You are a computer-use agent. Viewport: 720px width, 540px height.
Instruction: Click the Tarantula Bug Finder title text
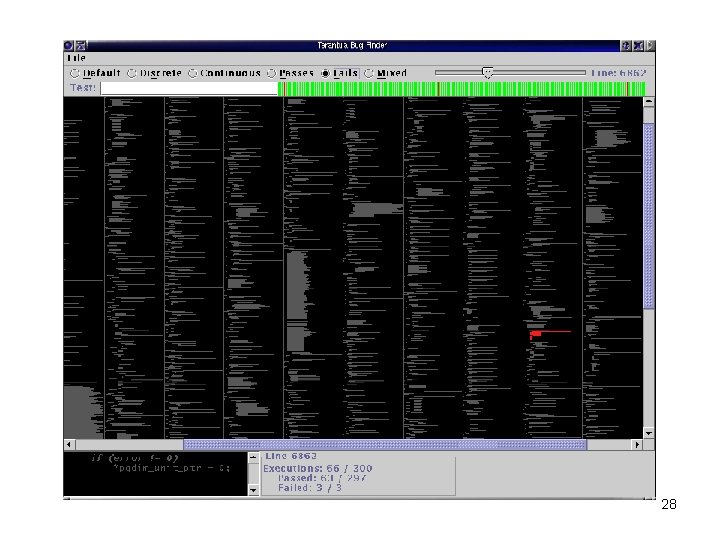tap(352, 45)
